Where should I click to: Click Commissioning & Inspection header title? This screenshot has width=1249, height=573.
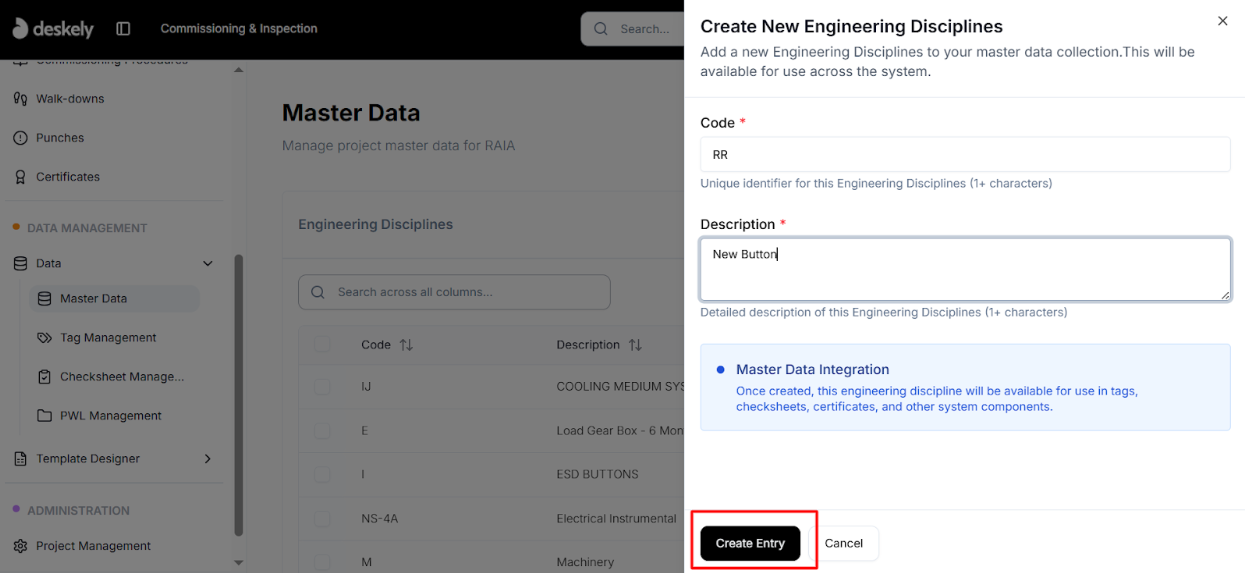coord(239,29)
